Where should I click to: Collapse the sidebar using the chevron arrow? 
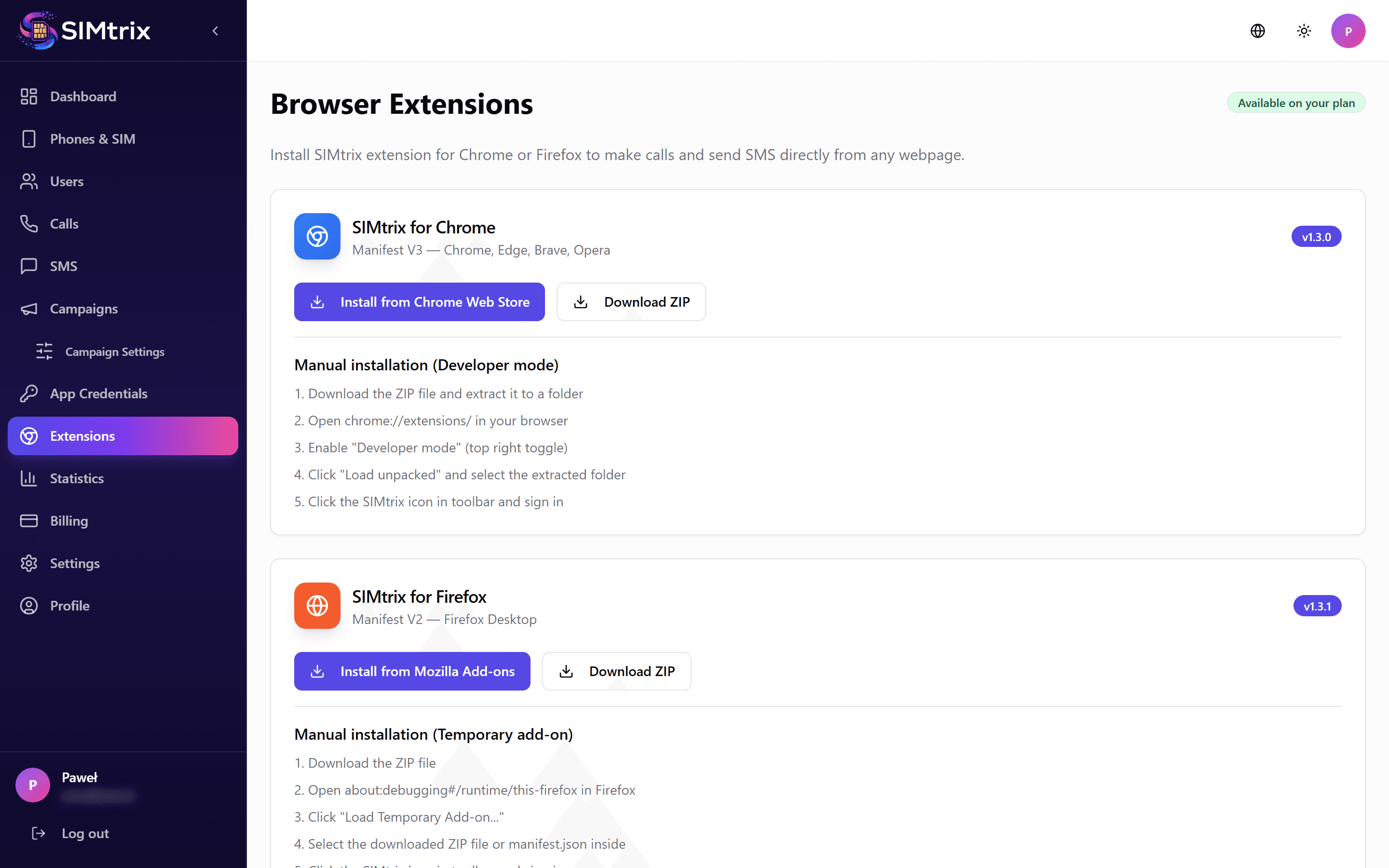[x=215, y=30]
